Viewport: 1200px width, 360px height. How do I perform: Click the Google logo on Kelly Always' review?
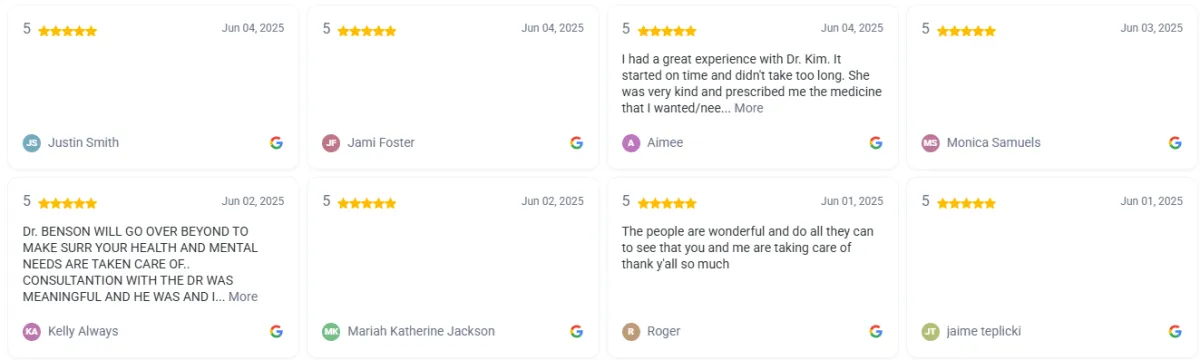point(277,331)
